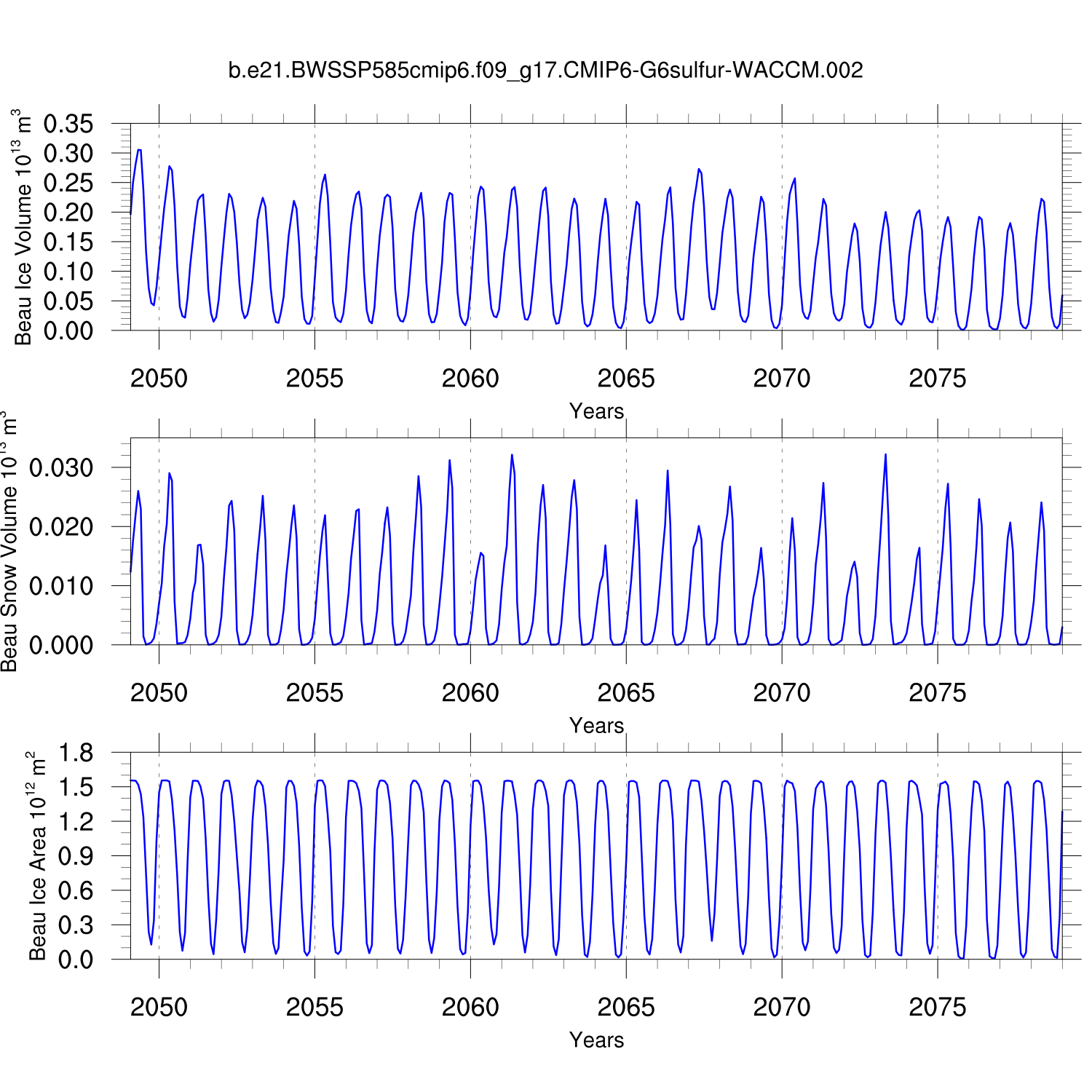
Task: Click the Years label under the bottom plot
Action: (596, 1040)
